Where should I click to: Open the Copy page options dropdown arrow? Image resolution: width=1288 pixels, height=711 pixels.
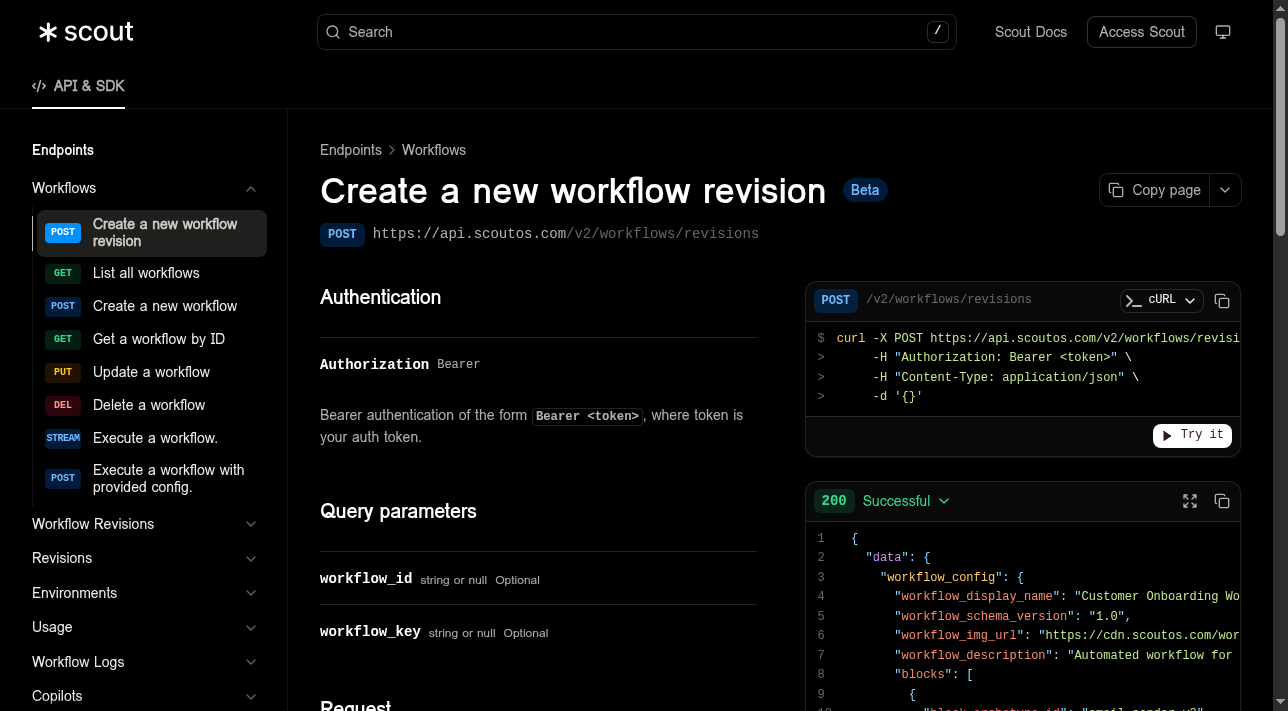pos(1226,190)
